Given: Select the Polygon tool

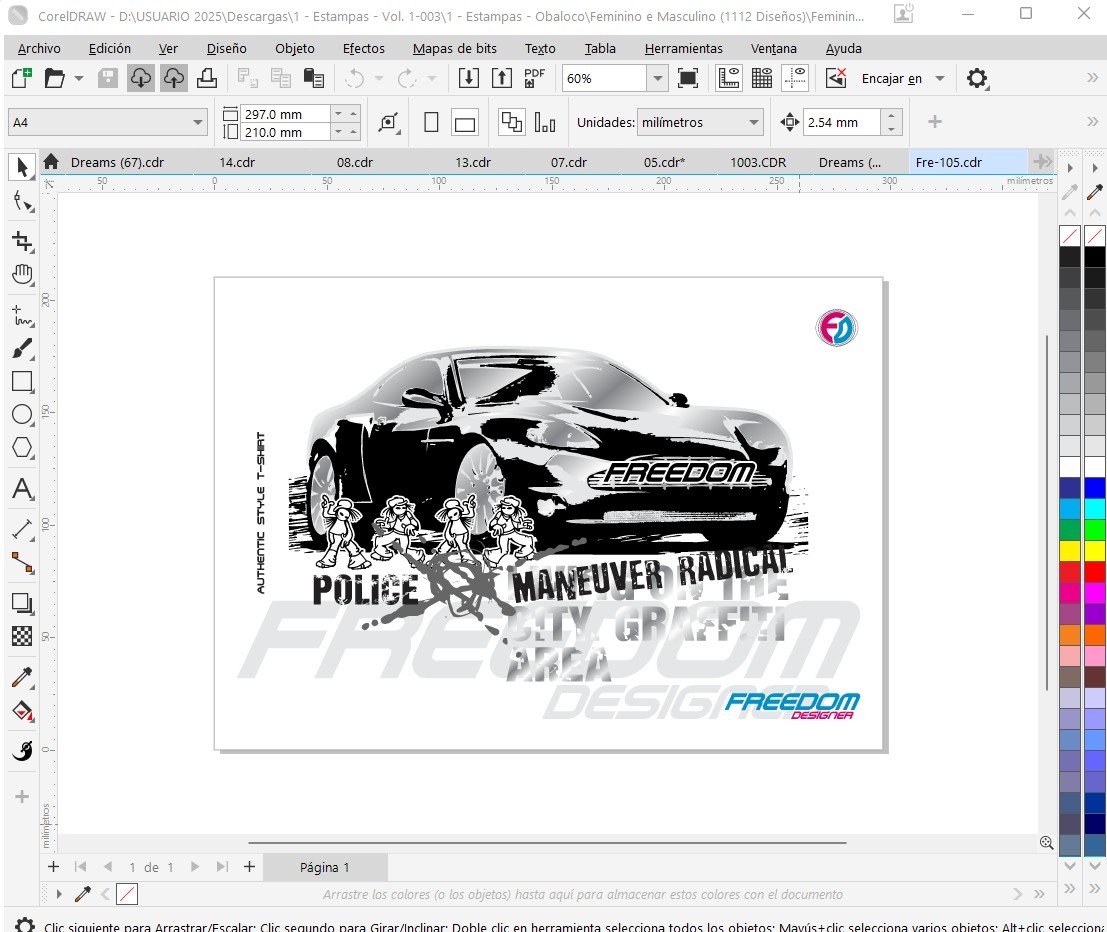Looking at the screenshot, I should [22, 447].
